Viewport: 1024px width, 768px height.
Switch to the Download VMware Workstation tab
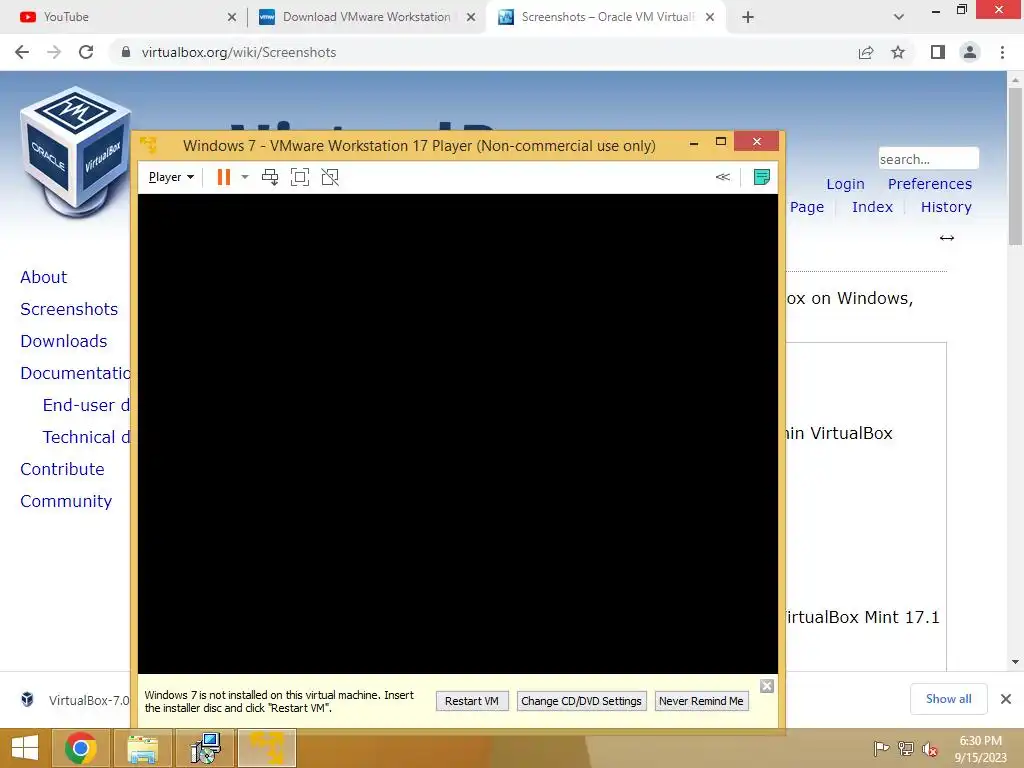(366, 17)
